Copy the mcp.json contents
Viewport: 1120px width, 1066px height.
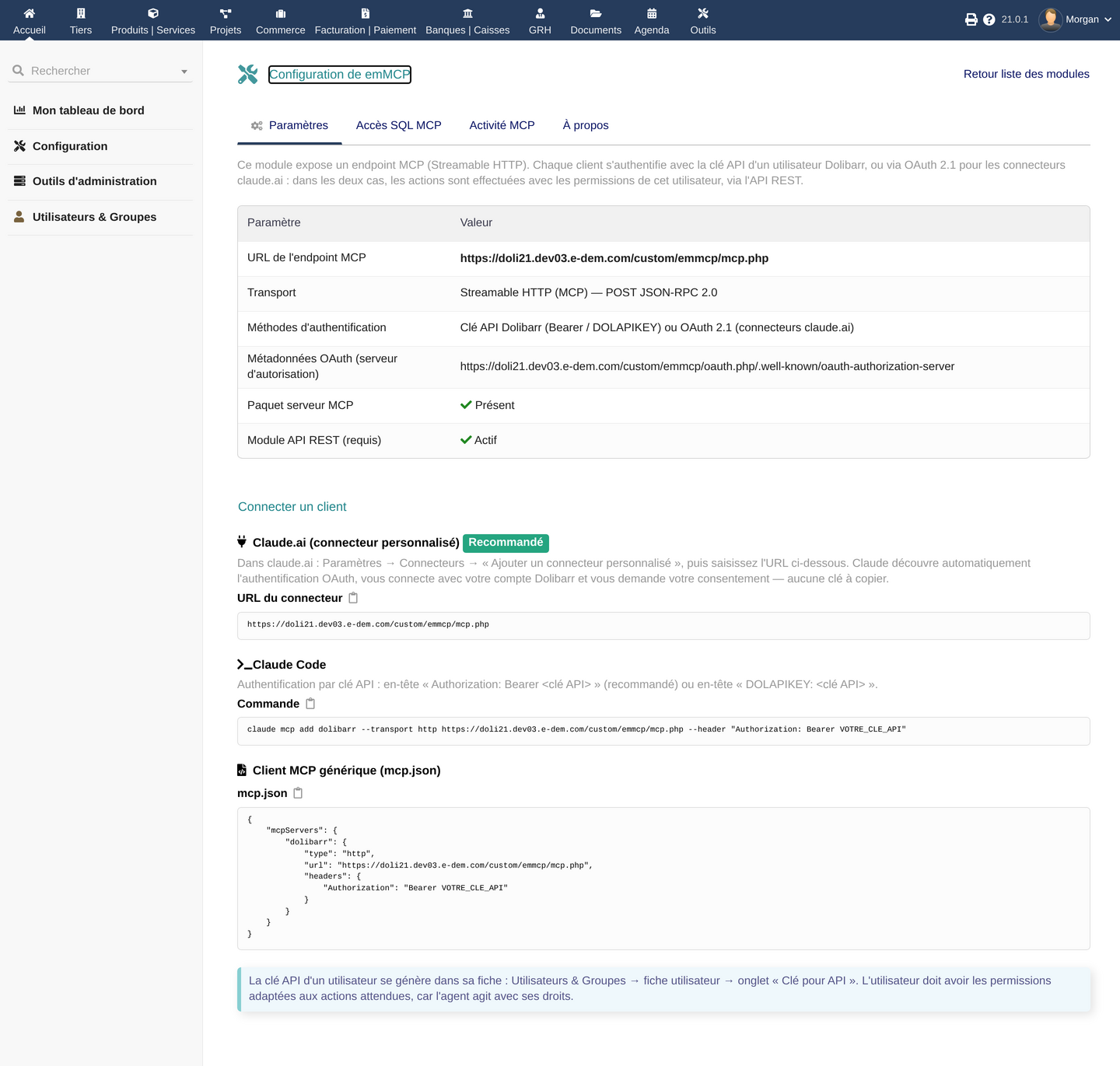tap(298, 793)
